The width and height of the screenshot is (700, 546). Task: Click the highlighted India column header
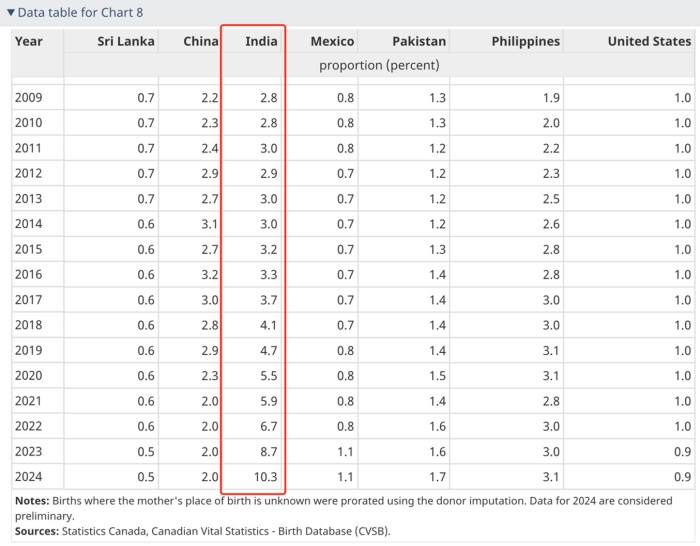point(261,41)
